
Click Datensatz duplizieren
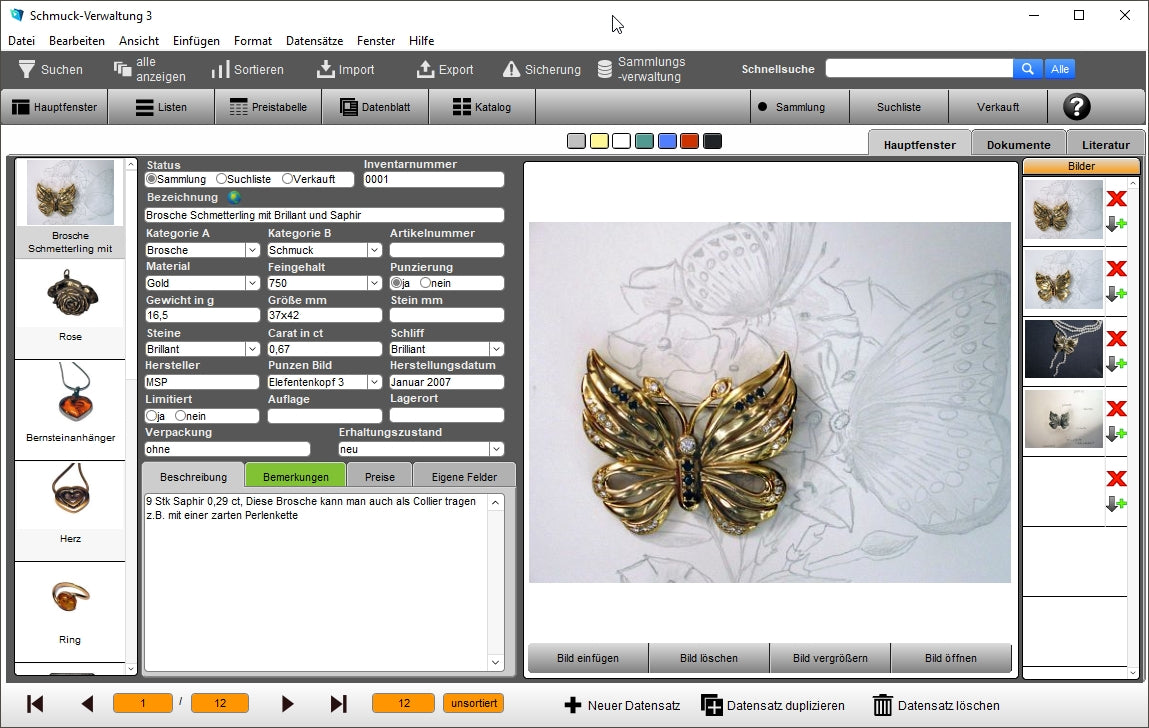(x=773, y=705)
